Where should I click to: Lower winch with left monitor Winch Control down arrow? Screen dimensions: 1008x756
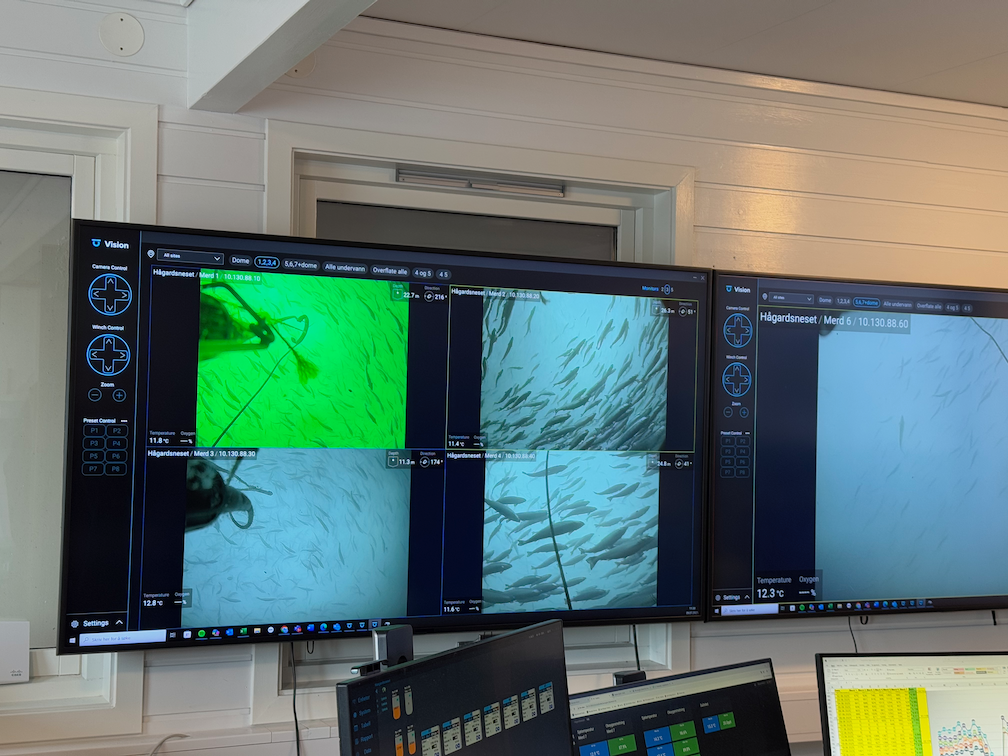point(108,368)
